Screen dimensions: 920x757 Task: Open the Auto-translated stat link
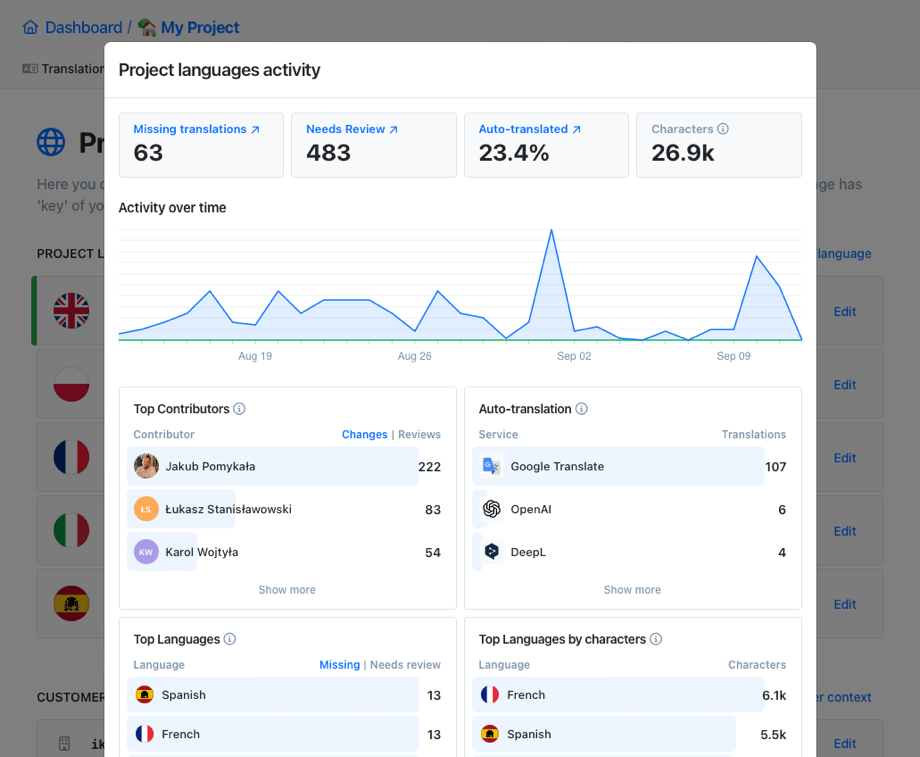pyautogui.click(x=523, y=129)
